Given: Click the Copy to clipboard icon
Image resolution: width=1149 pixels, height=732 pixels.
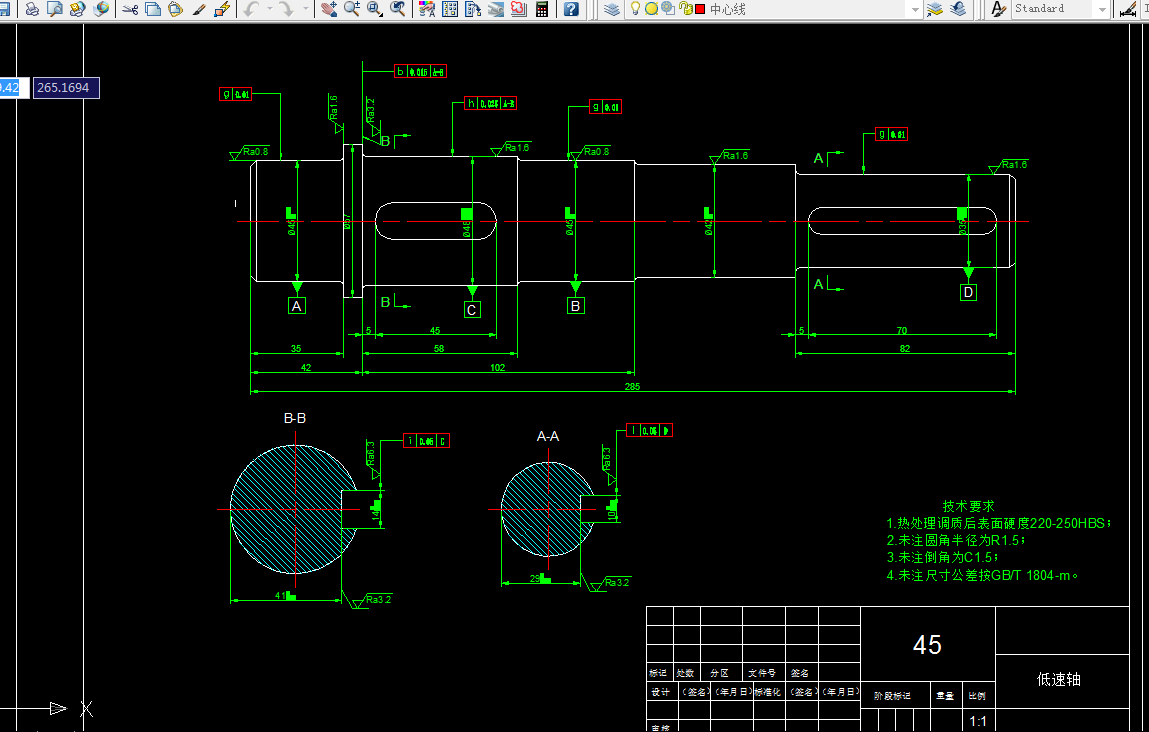Looking at the screenshot, I should (x=153, y=9).
